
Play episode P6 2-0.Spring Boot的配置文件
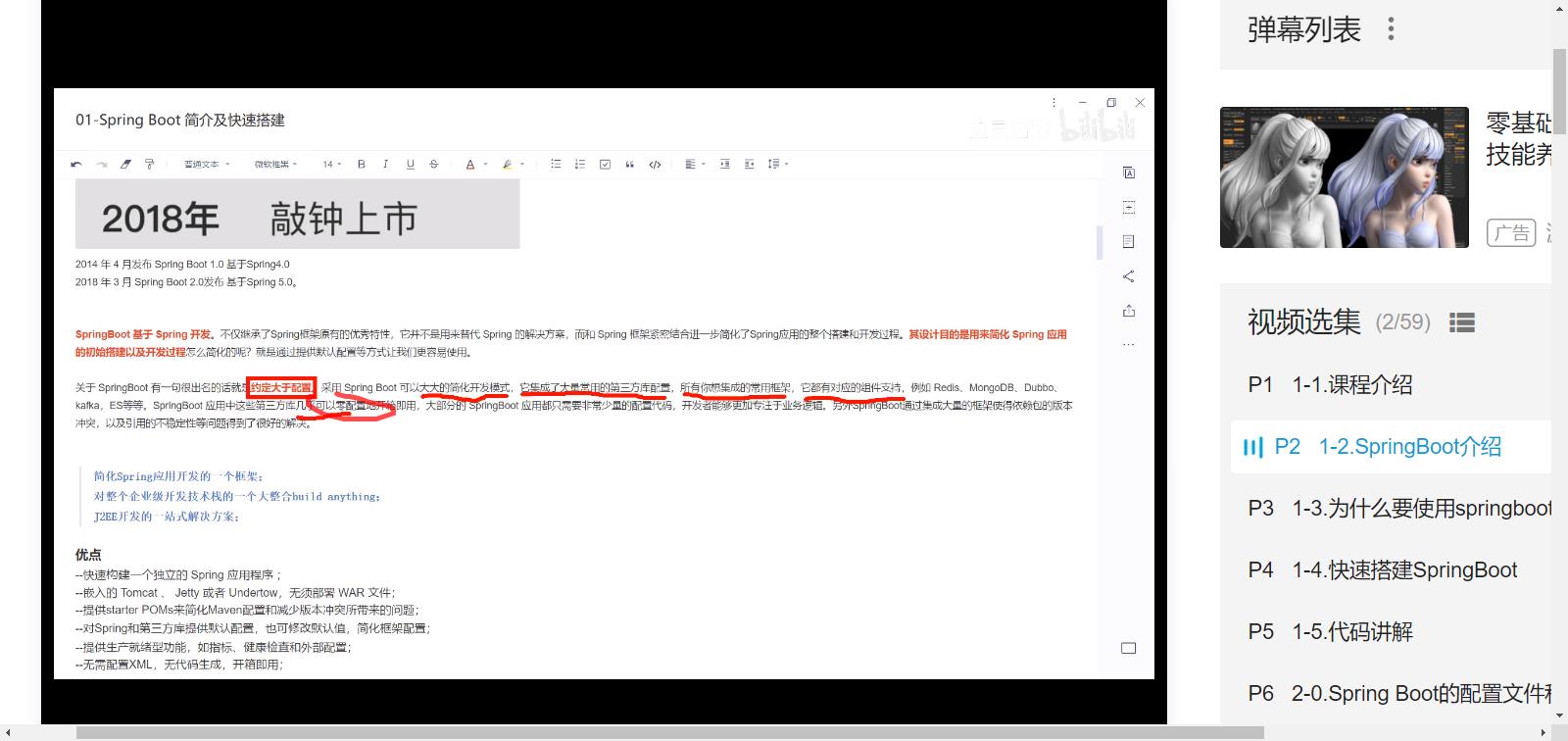(x=1392, y=694)
